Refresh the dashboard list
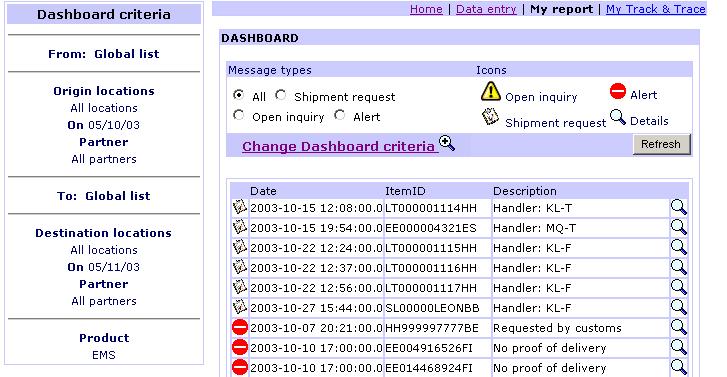The height and width of the screenshot is (377, 727). pyautogui.click(x=661, y=144)
